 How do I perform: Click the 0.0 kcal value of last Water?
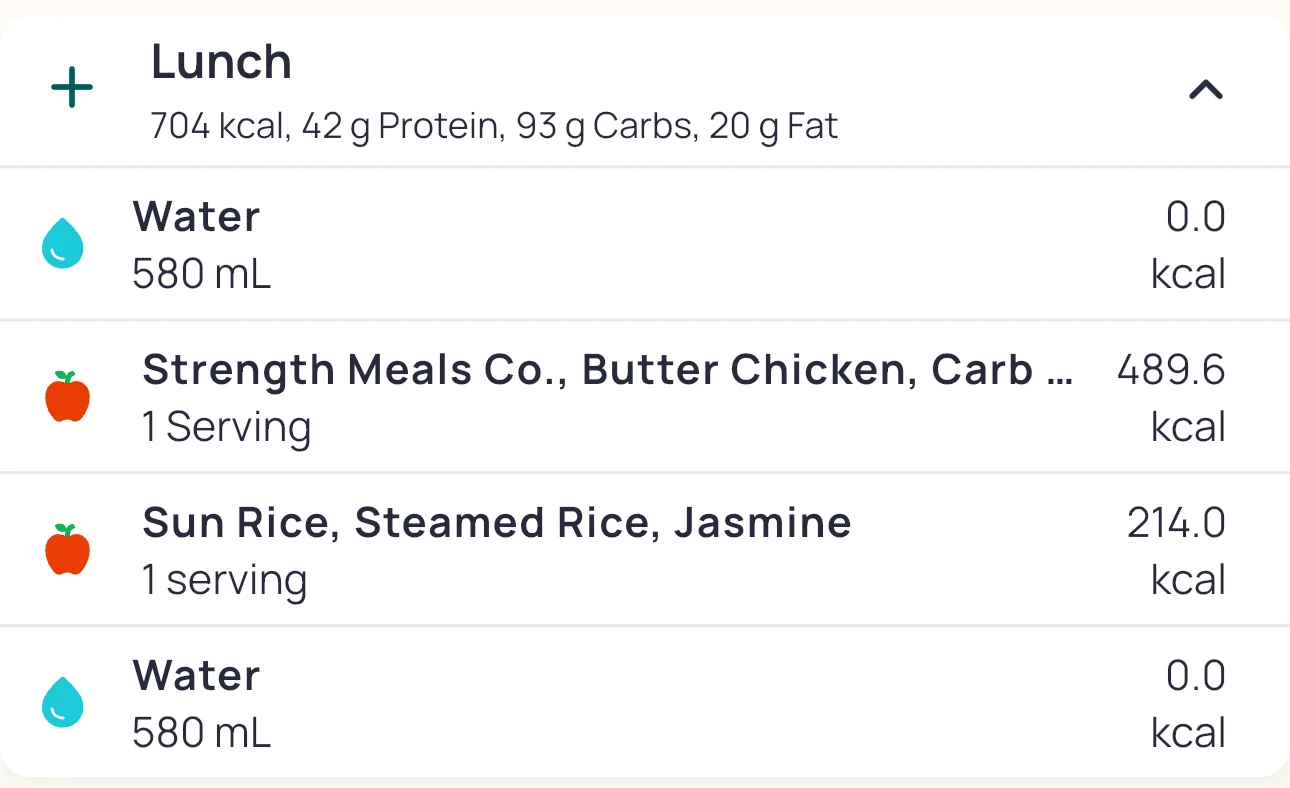pos(1194,703)
